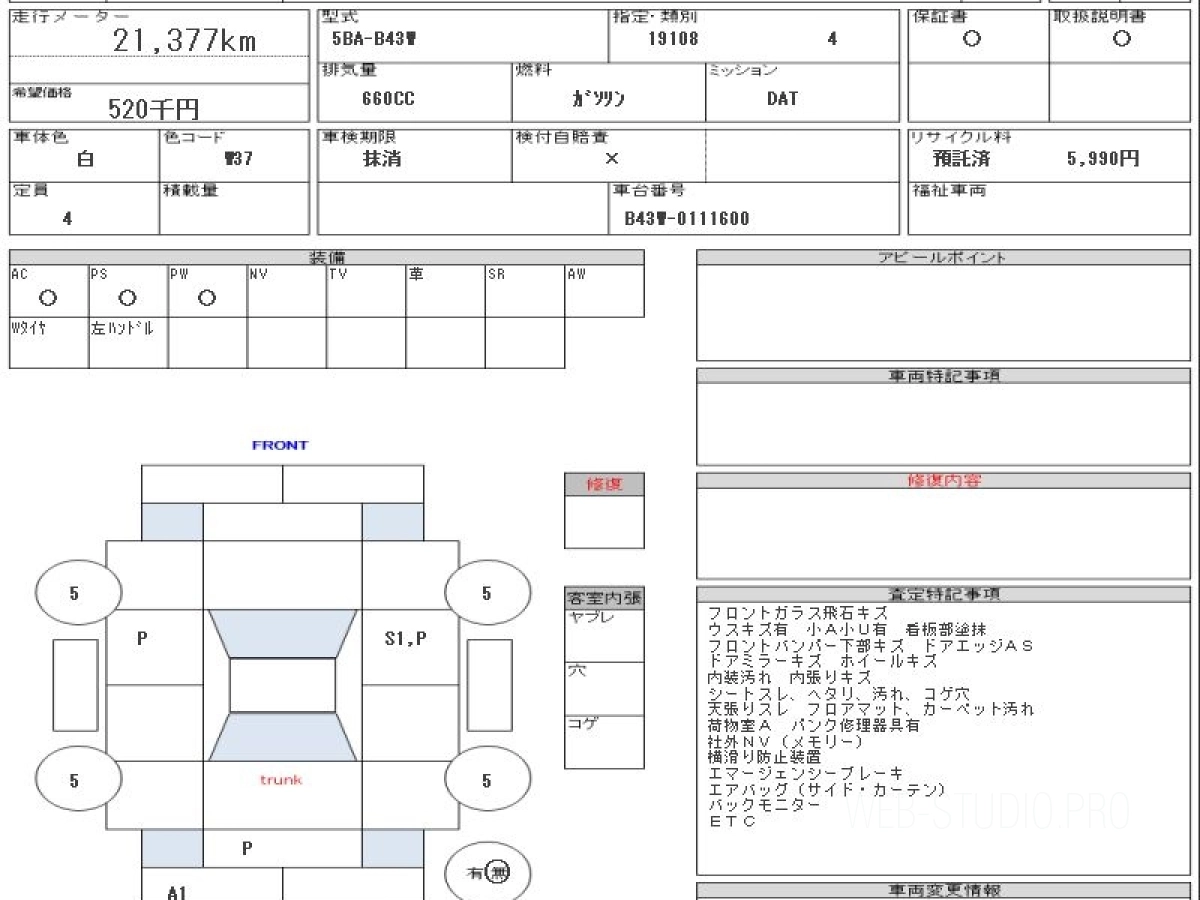The height and width of the screenshot is (900, 1200).
Task: Click the NV equipment cell
Action: 287,291
